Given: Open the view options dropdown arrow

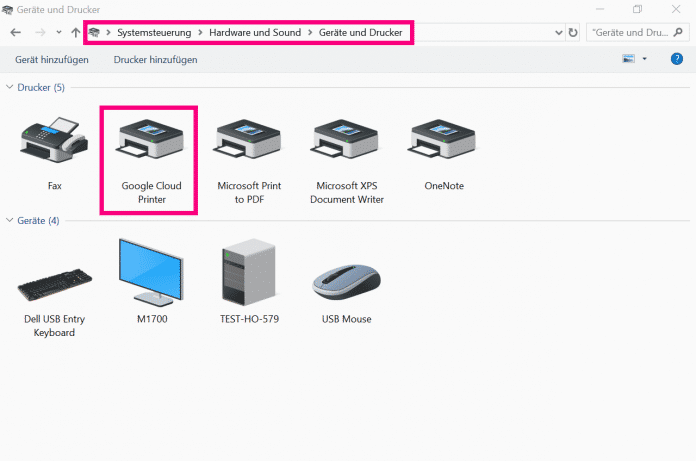Looking at the screenshot, I should point(645,59).
